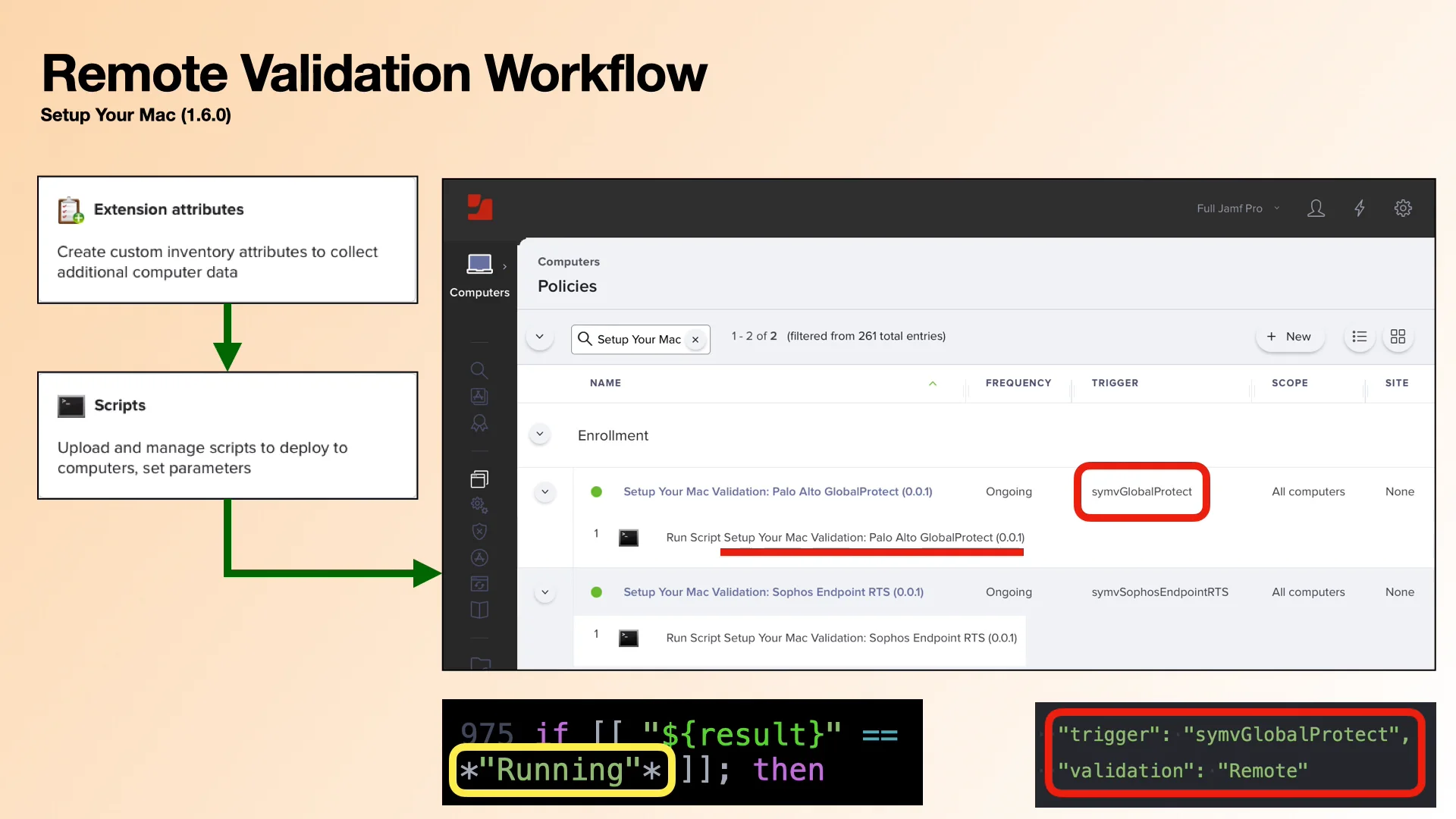Sort policies by TRIGGER column
This screenshot has width=1456, height=819.
coord(1115,383)
